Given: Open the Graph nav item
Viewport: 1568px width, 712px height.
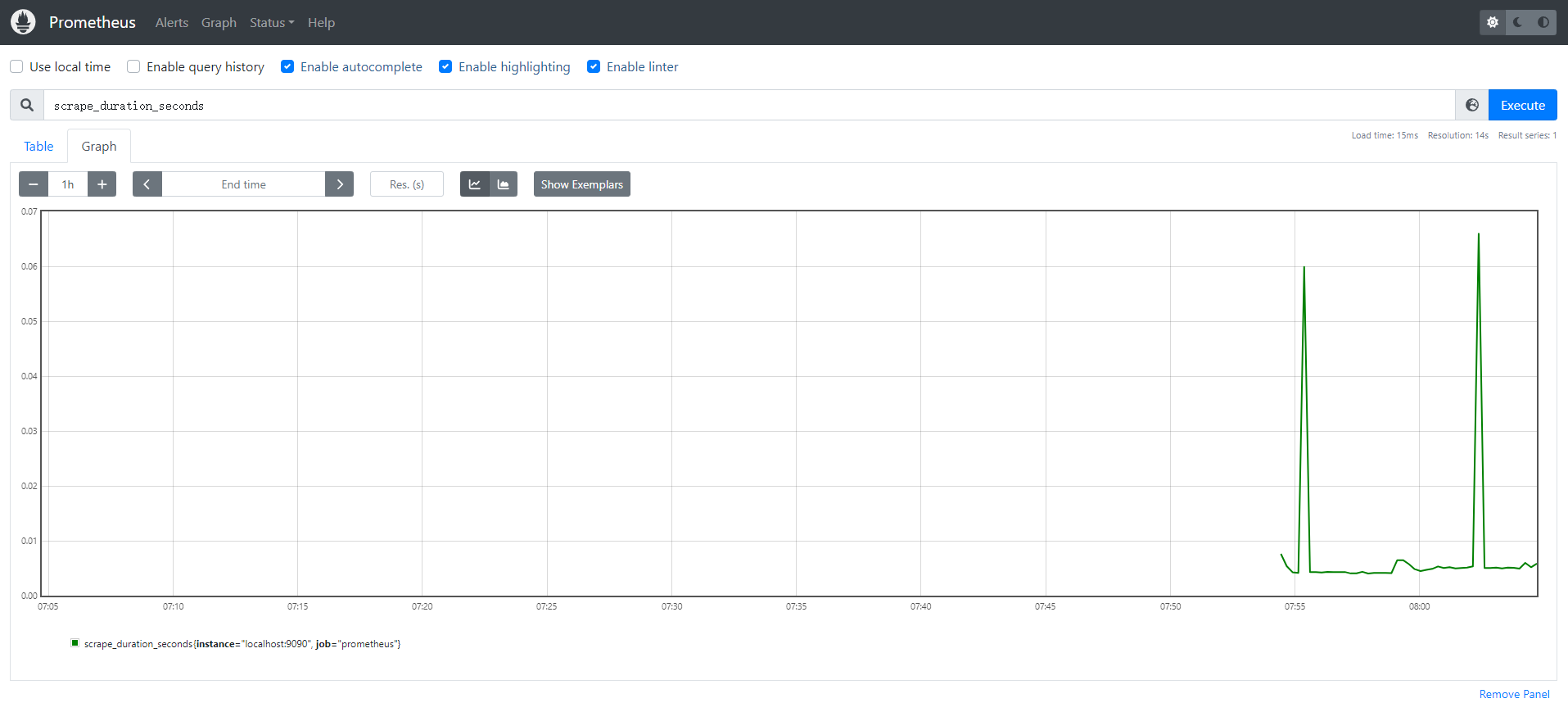Looking at the screenshot, I should tap(219, 23).
